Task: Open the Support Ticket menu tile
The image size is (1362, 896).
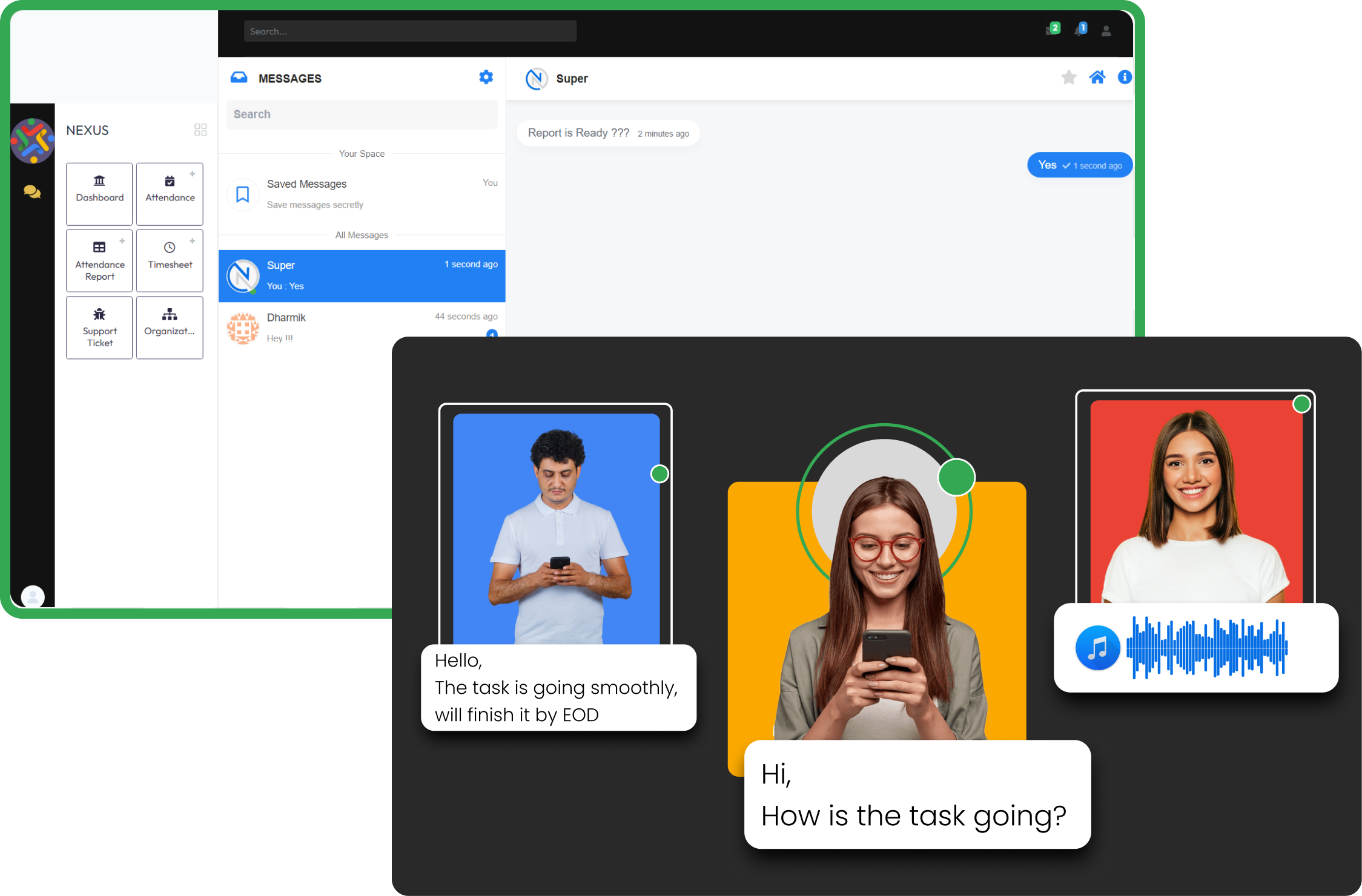Action: [99, 328]
